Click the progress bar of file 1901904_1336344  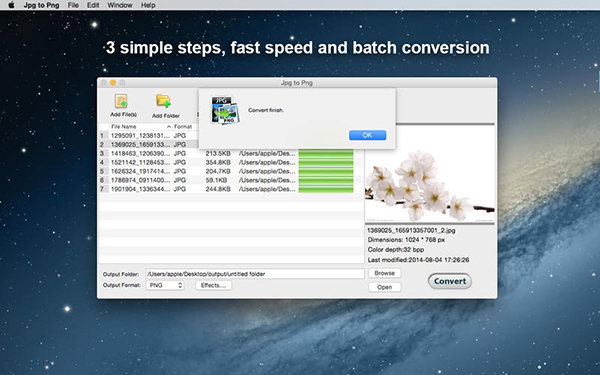click(326, 189)
